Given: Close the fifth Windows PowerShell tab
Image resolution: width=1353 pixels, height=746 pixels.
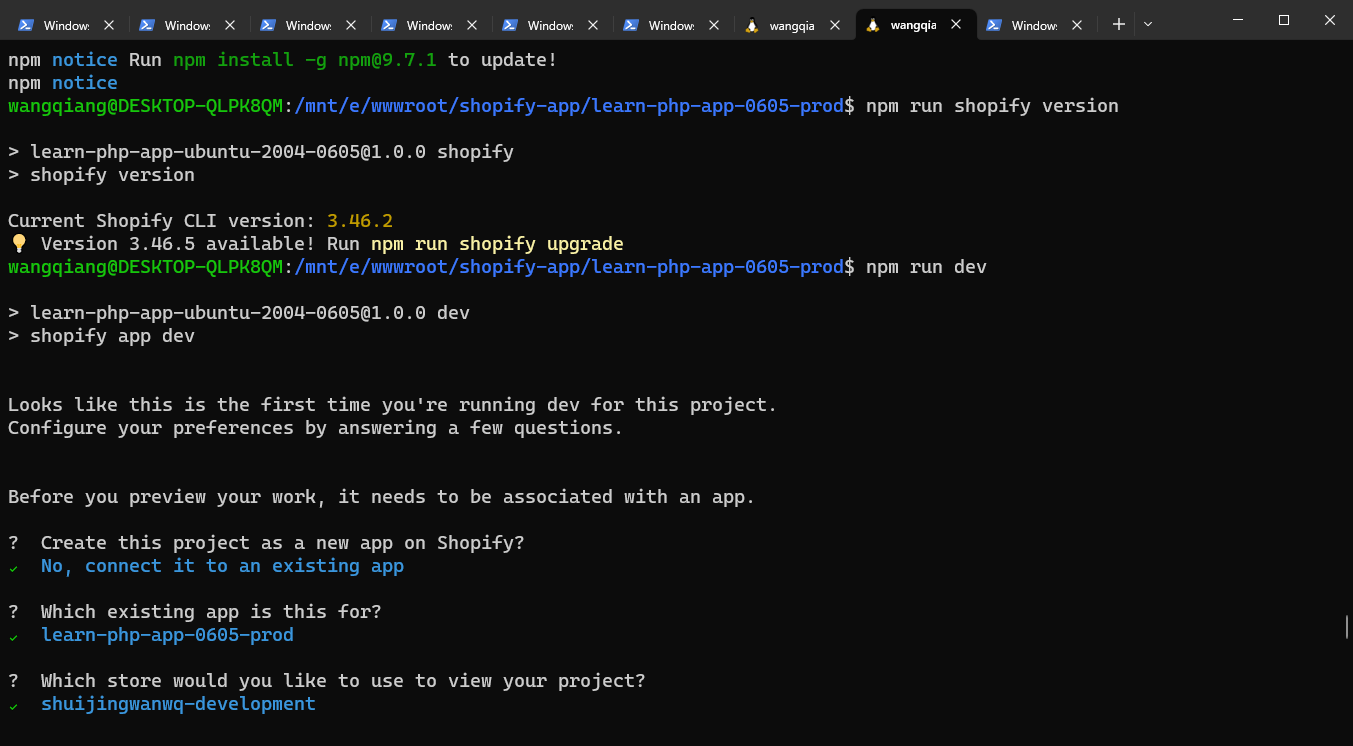Looking at the screenshot, I should (x=593, y=25).
